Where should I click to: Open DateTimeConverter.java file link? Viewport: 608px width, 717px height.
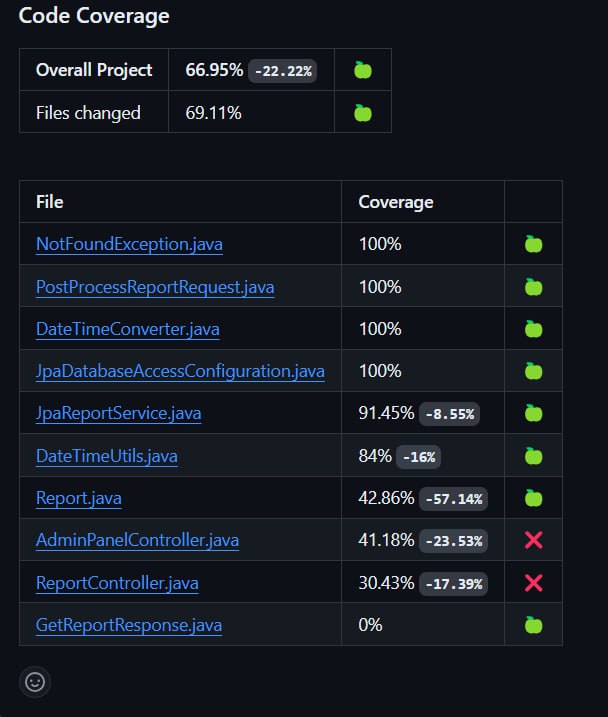(128, 329)
